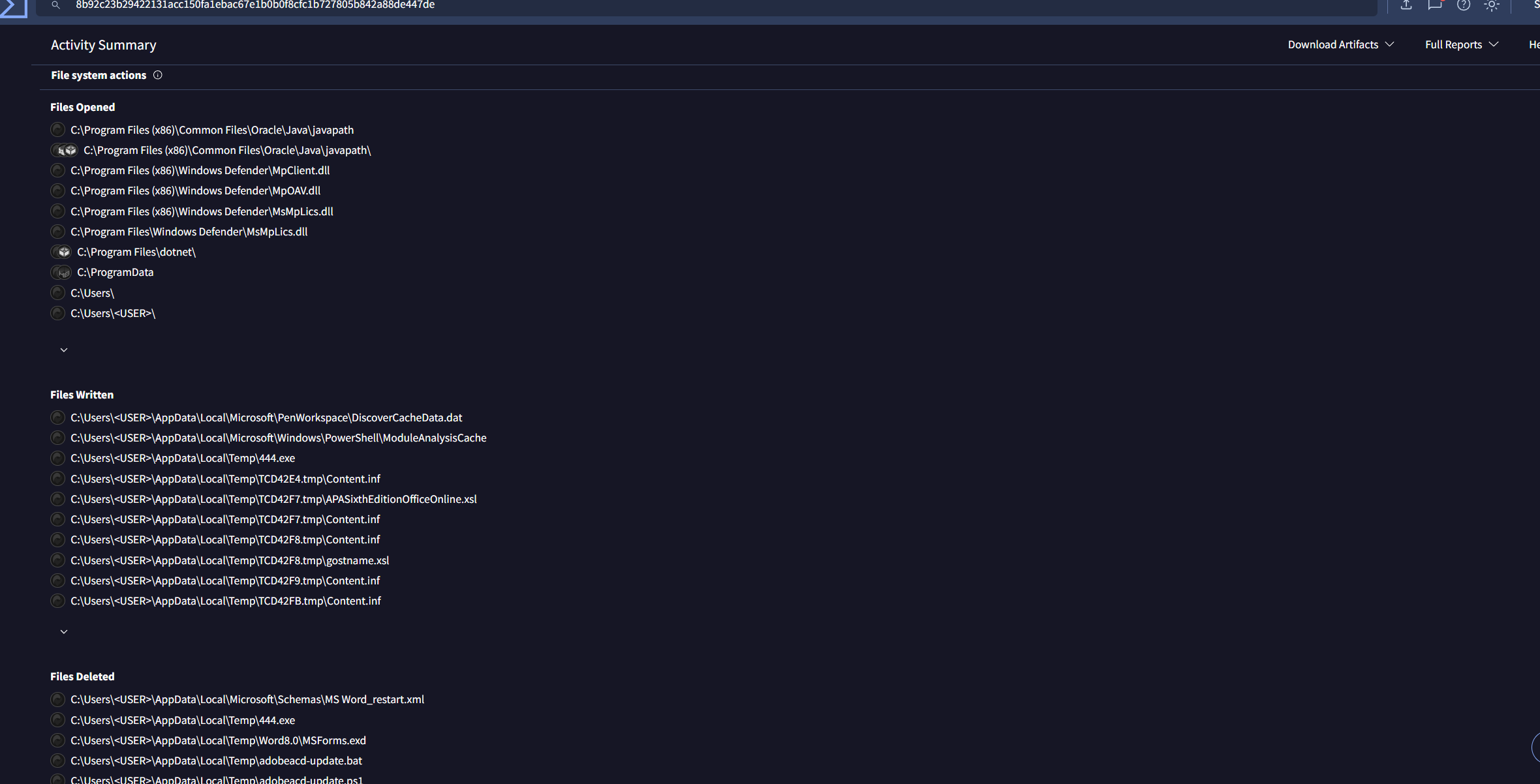1540x784 pixels.
Task: Select Program Files (x86) MsMpLics.dll path
Action: [x=202, y=211]
